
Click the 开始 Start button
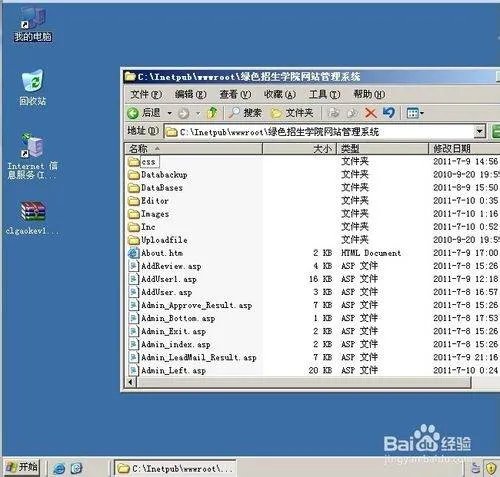click(22, 467)
